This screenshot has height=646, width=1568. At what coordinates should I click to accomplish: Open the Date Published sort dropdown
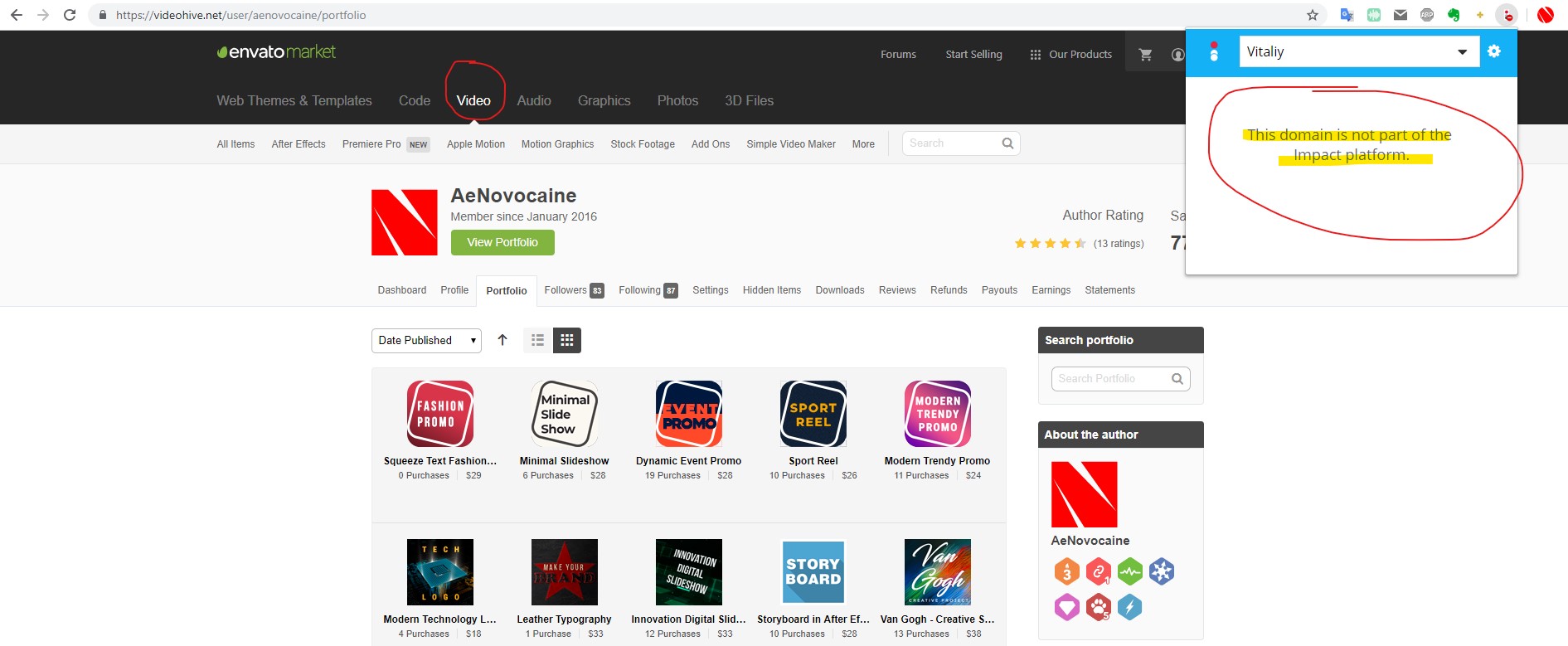(426, 340)
